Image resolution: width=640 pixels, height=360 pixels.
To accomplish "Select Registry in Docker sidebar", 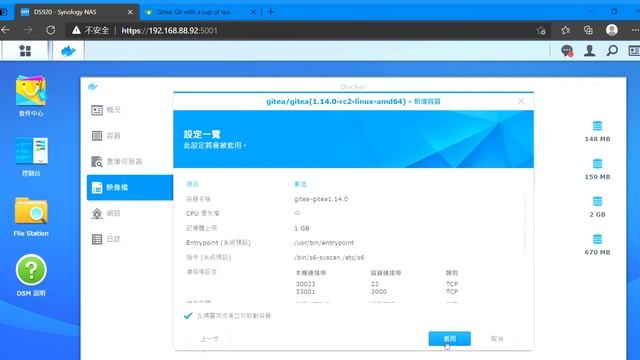I will coord(130,162).
